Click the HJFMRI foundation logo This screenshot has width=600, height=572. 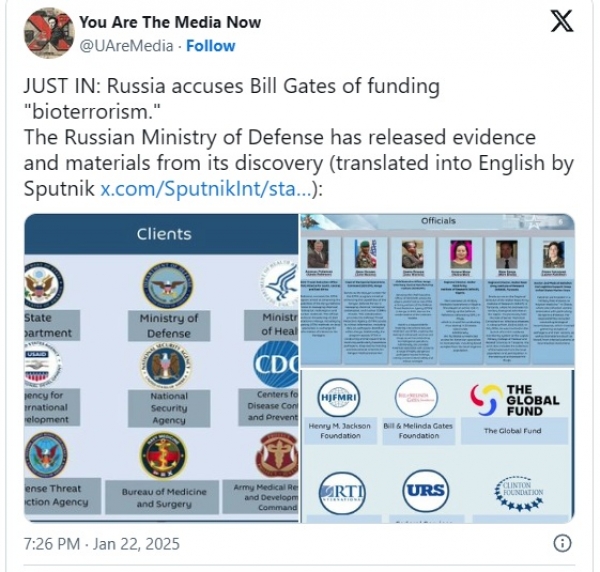339,398
